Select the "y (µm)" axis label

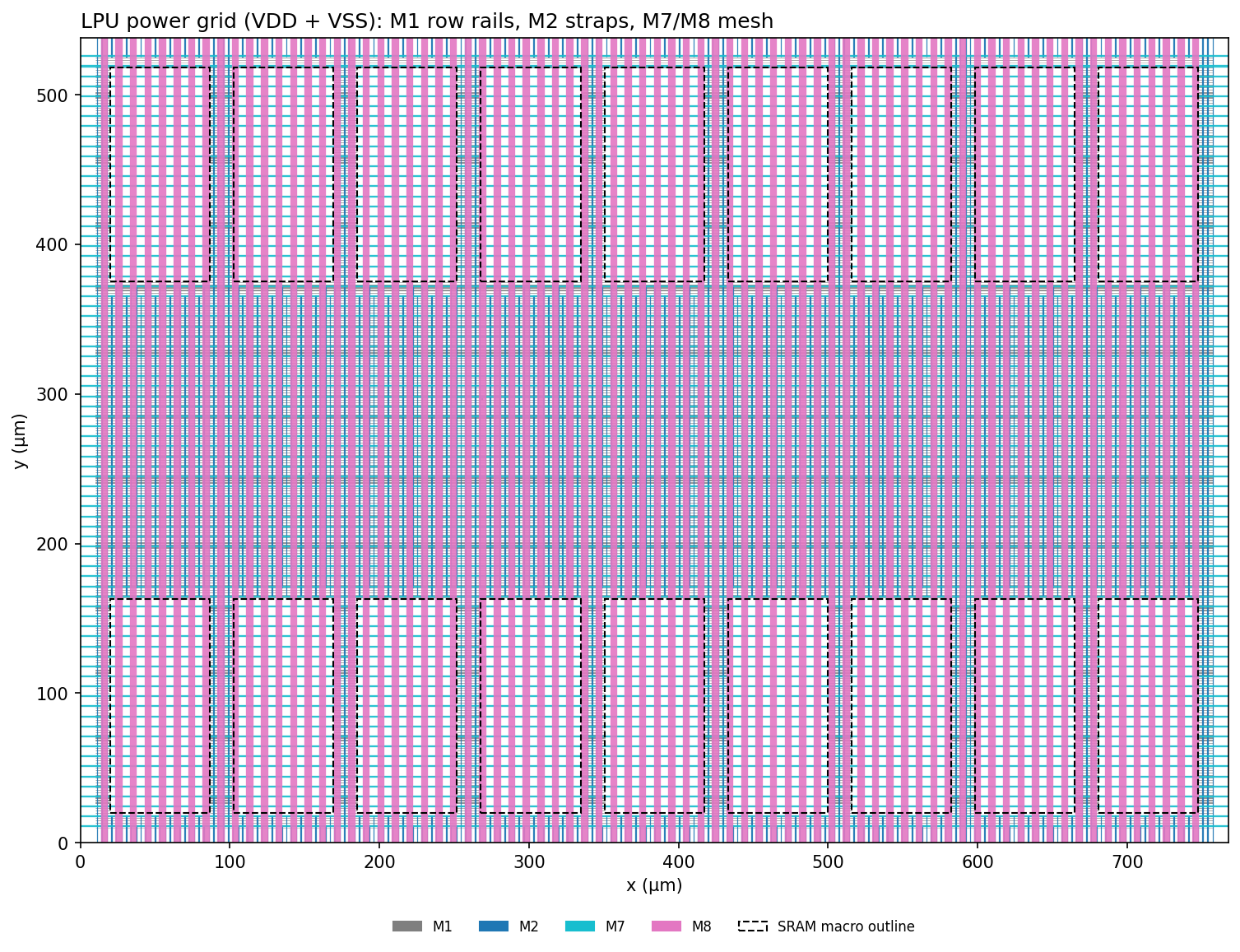click(x=20, y=441)
